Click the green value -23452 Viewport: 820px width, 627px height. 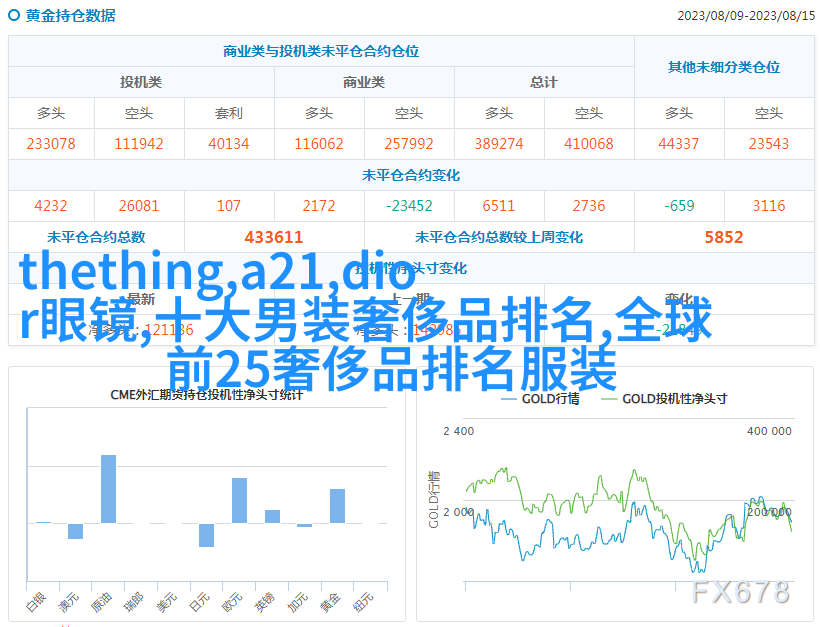point(408,206)
